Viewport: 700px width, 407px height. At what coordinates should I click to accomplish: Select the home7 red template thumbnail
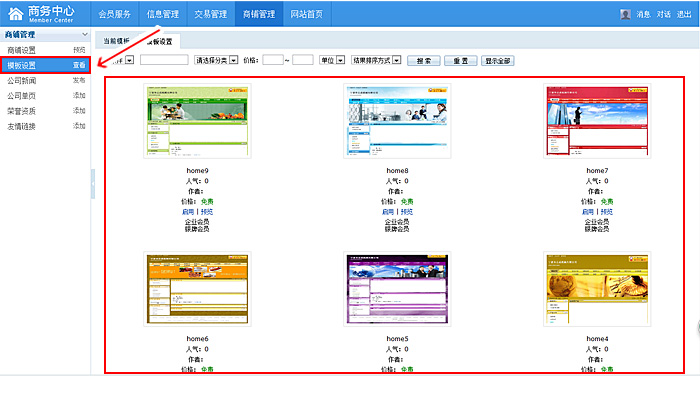point(597,121)
